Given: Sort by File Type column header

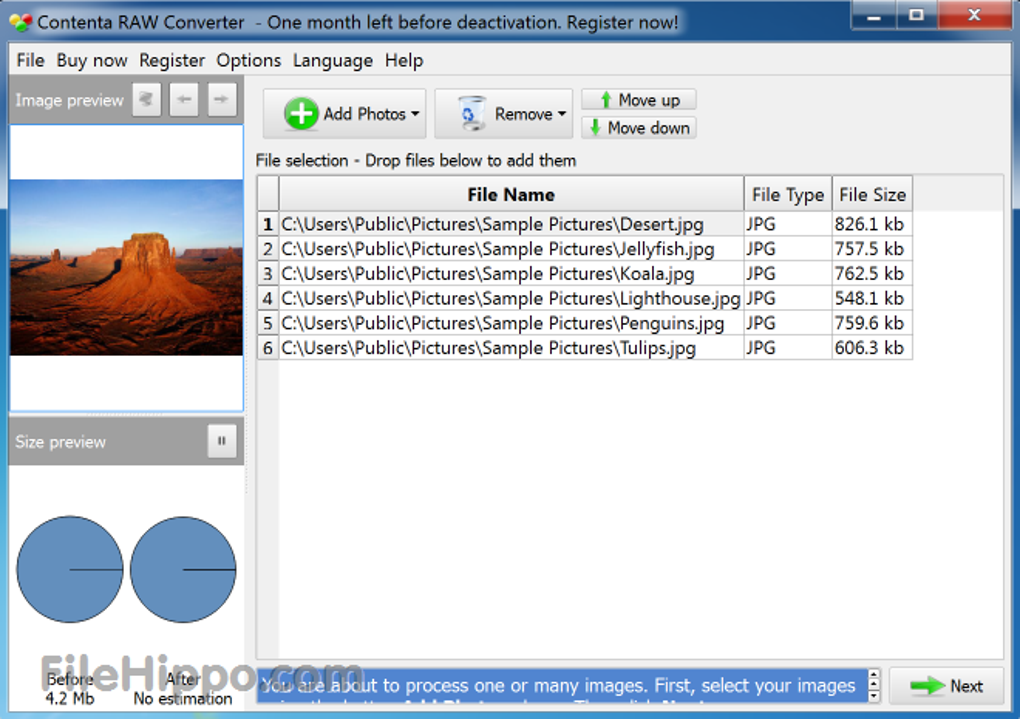Looking at the screenshot, I should [x=788, y=195].
